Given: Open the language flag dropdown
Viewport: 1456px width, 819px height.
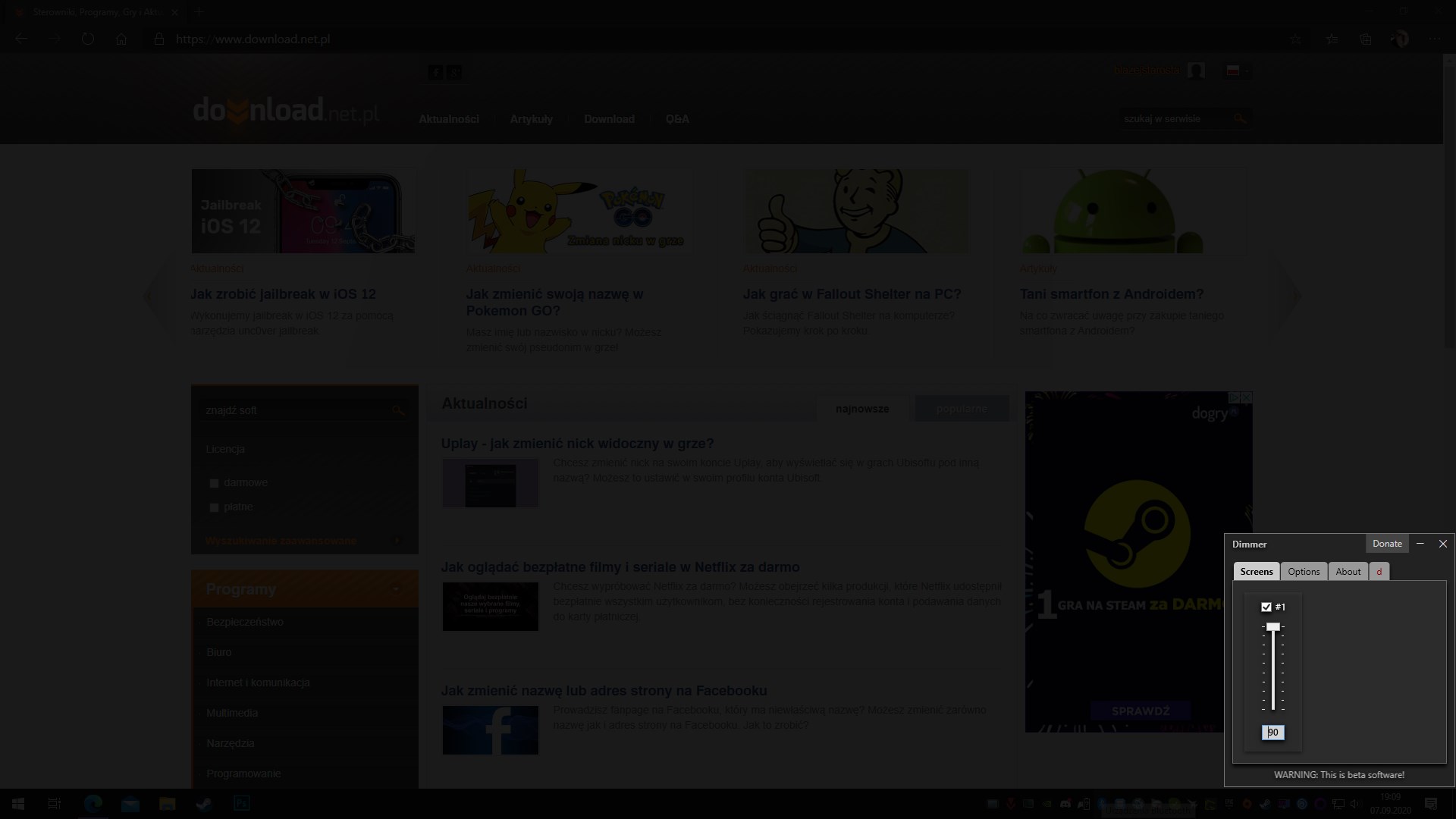Looking at the screenshot, I should (1237, 71).
